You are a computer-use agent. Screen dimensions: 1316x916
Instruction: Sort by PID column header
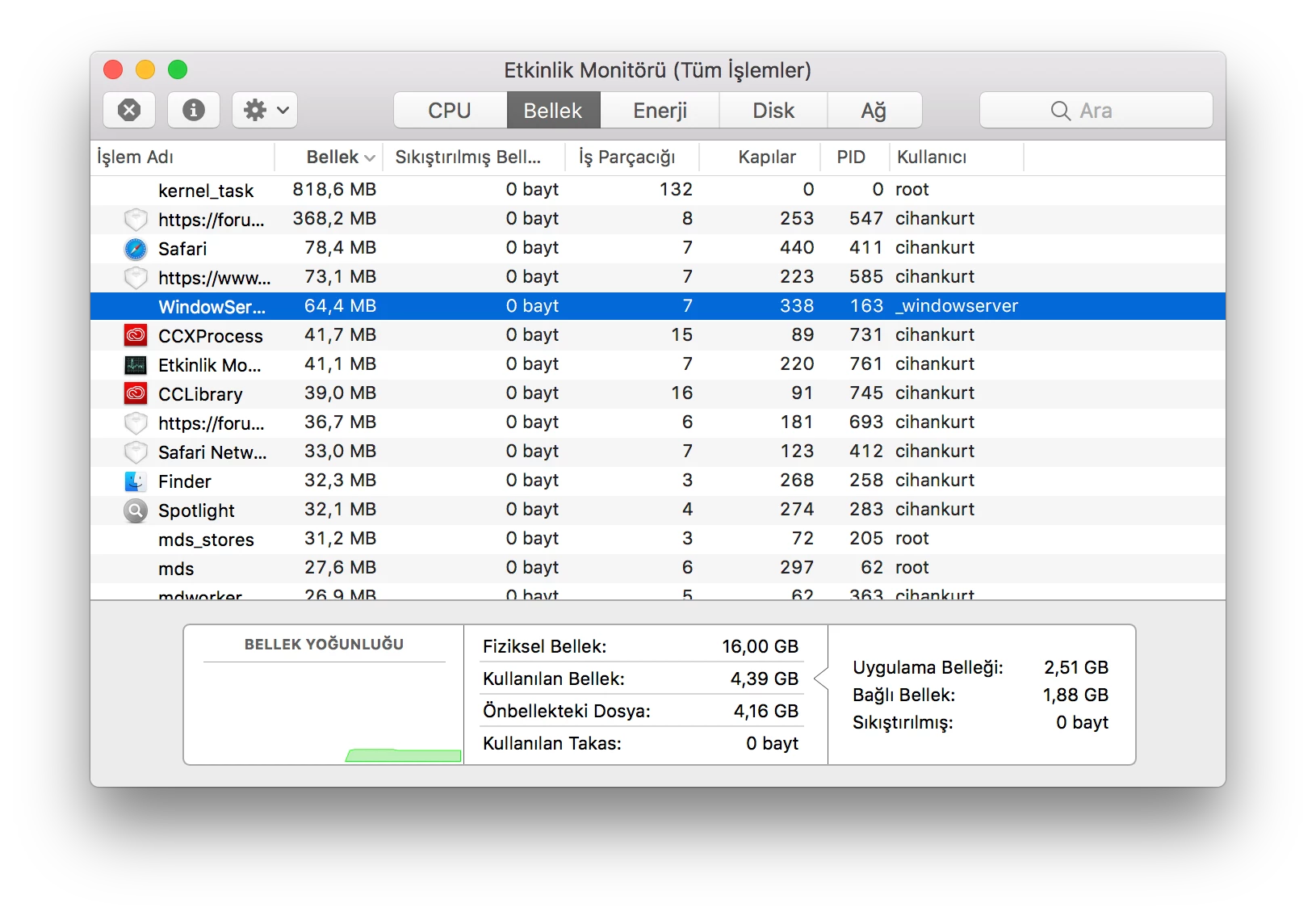(x=855, y=157)
